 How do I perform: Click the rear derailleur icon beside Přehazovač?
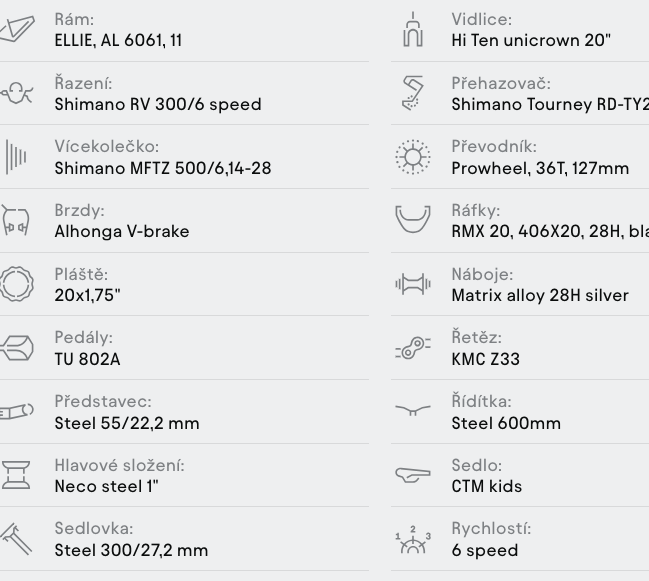click(413, 93)
